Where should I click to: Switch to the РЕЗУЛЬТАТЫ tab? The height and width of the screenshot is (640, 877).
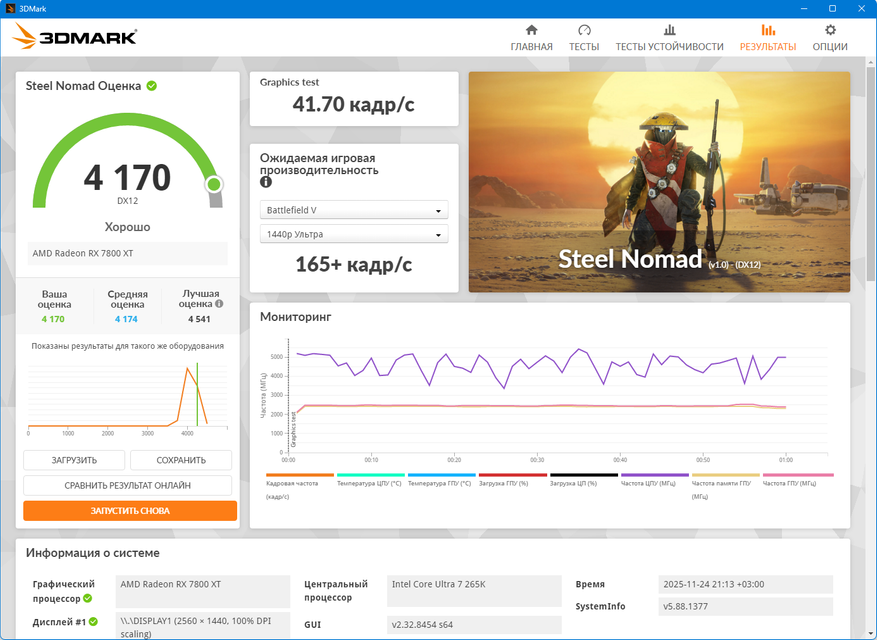tap(767, 47)
